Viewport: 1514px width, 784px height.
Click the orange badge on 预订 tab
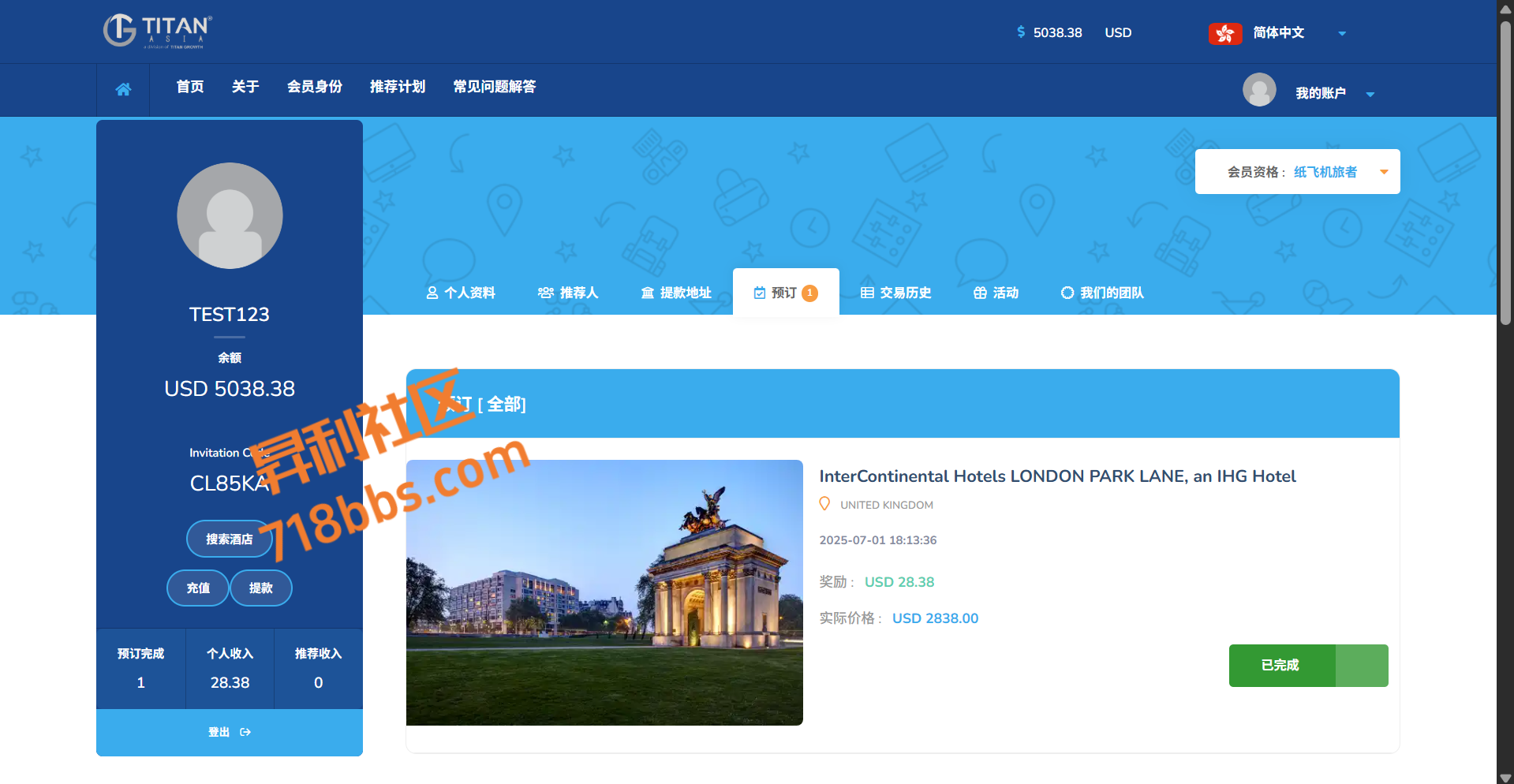pos(809,293)
